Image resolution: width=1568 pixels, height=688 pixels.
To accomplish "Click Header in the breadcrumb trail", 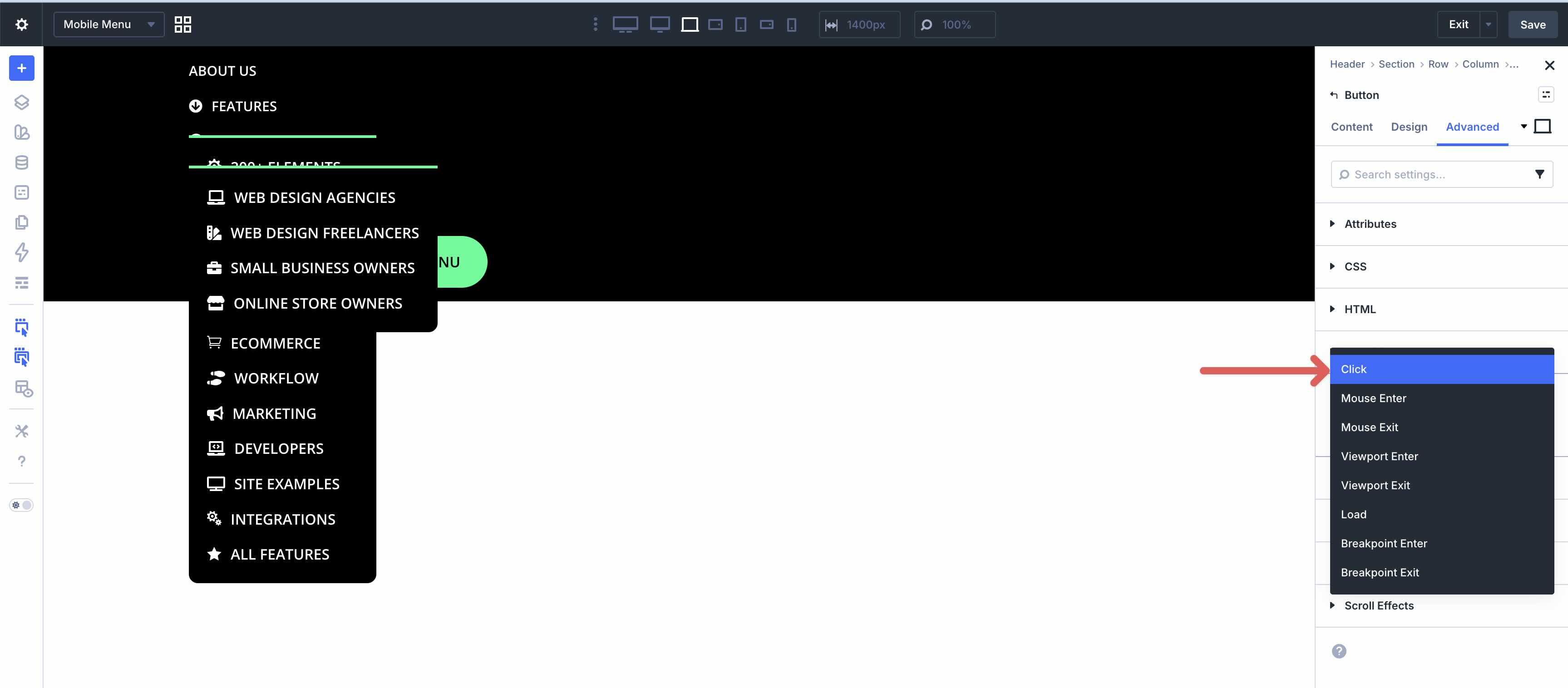I will coord(1346,64).
